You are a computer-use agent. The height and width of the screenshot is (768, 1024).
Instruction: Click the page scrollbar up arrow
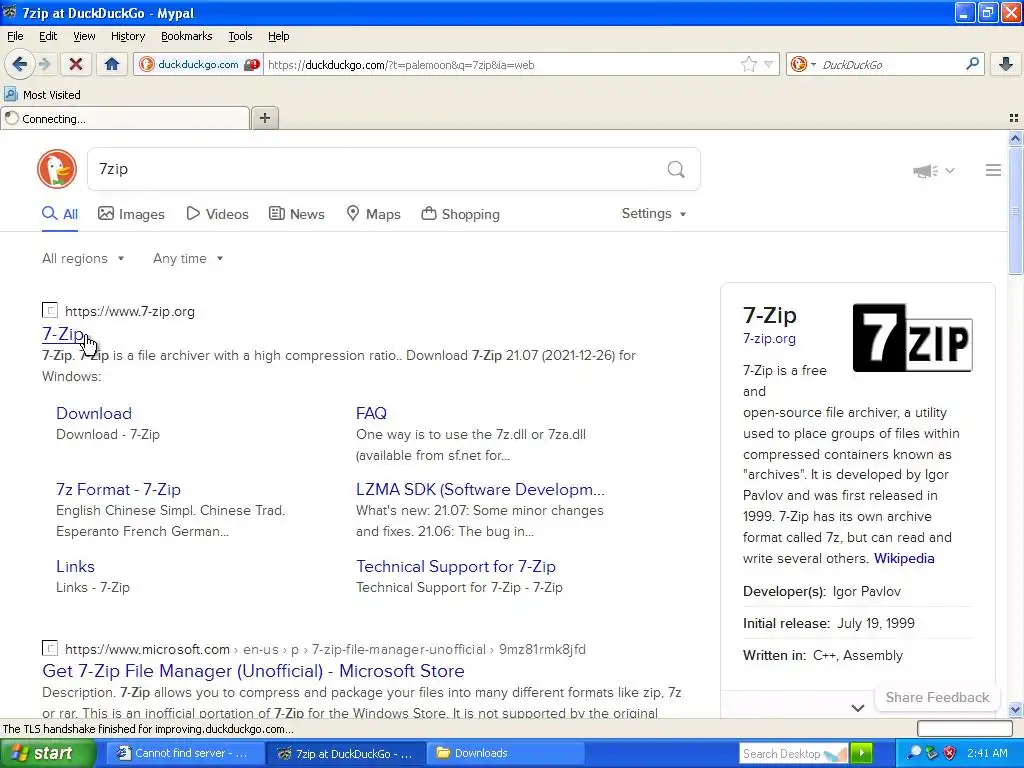(x=1015, y=138)
